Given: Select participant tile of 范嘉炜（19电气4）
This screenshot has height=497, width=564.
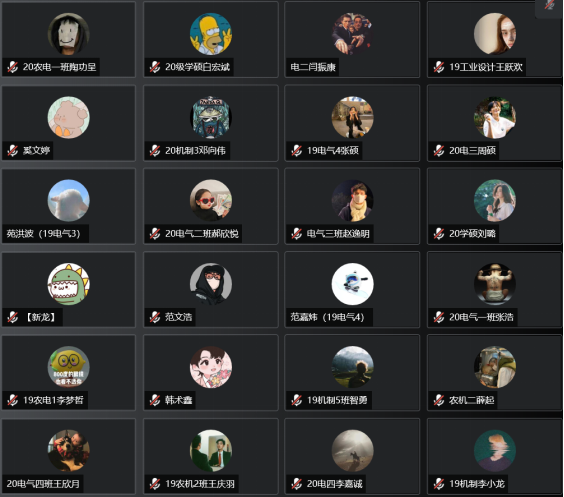Looking at the screenshot, I should click(352, 289).
